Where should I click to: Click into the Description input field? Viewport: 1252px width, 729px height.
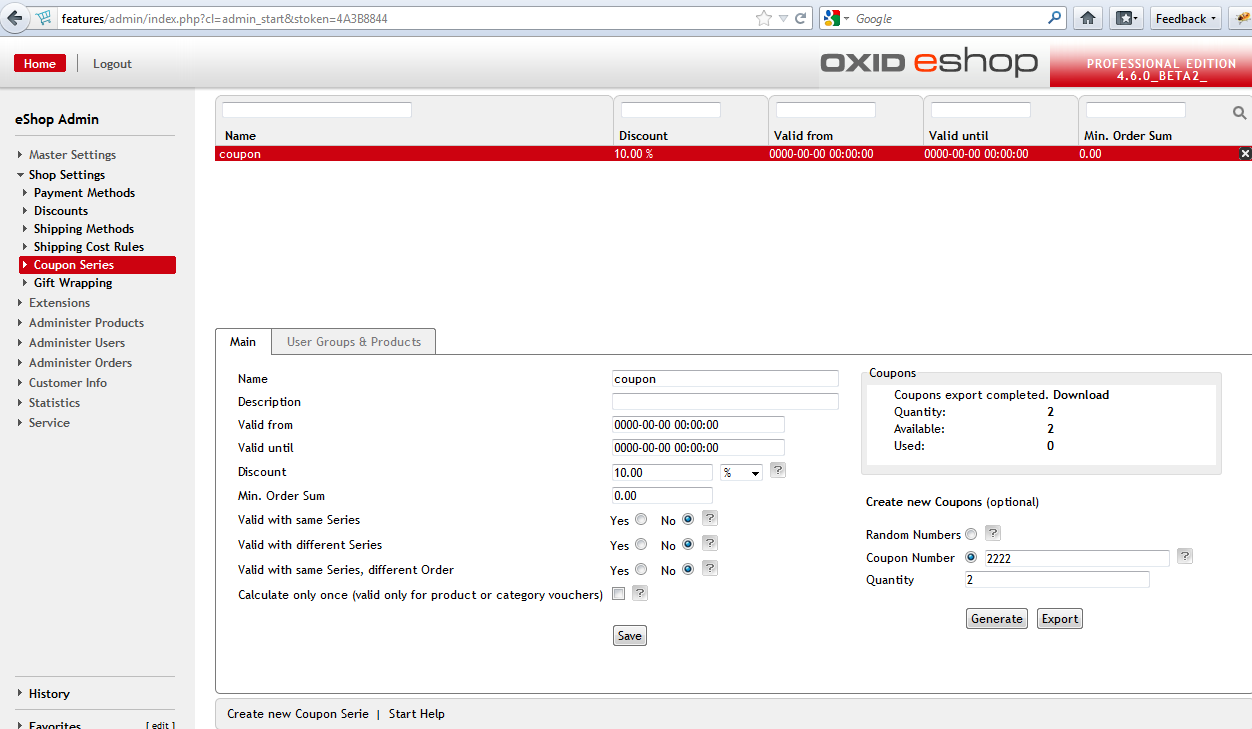click(x=725, y=402)
